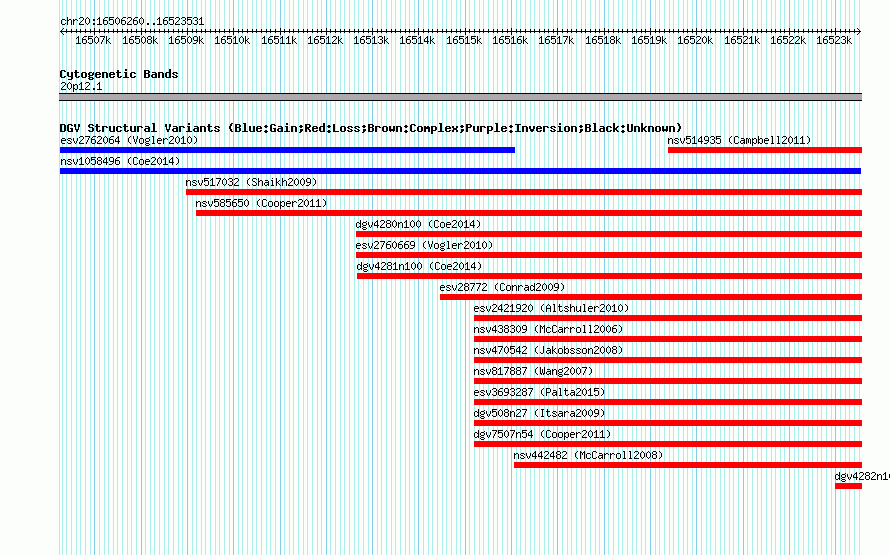
Task: Click the DGV Structural Variants track title
Action: (x=371, y=128)
